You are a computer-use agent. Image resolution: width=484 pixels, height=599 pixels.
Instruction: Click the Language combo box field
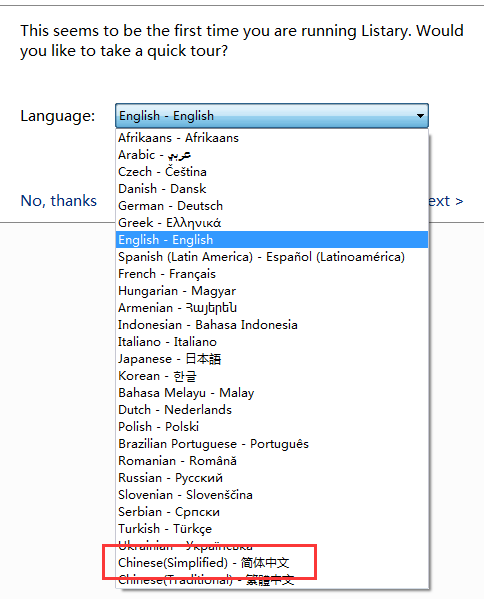(272, 116)
